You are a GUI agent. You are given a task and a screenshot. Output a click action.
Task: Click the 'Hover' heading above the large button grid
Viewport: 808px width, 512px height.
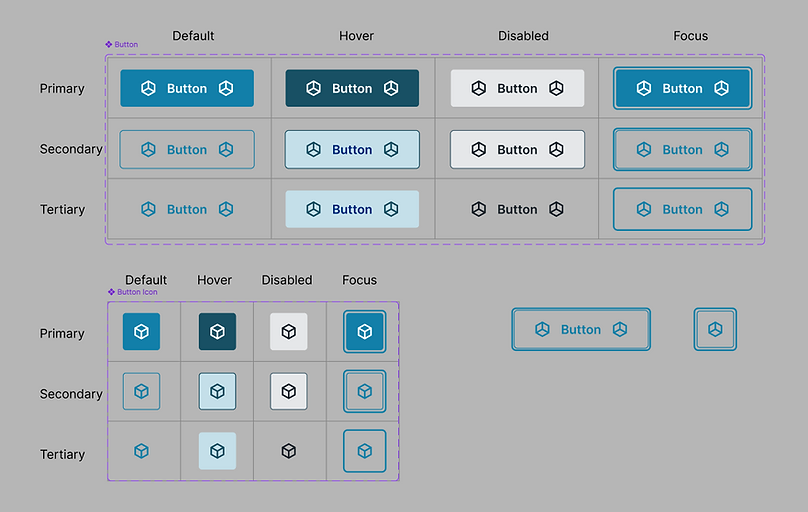point(356,36)
